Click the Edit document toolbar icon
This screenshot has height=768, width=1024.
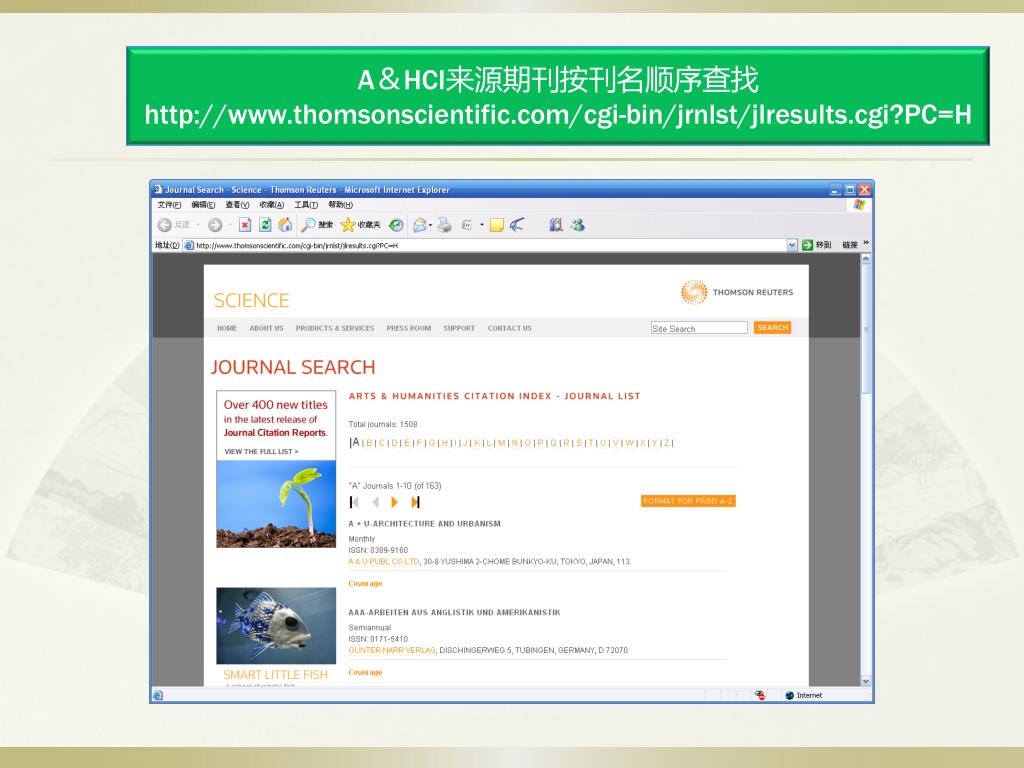[467, 225]
